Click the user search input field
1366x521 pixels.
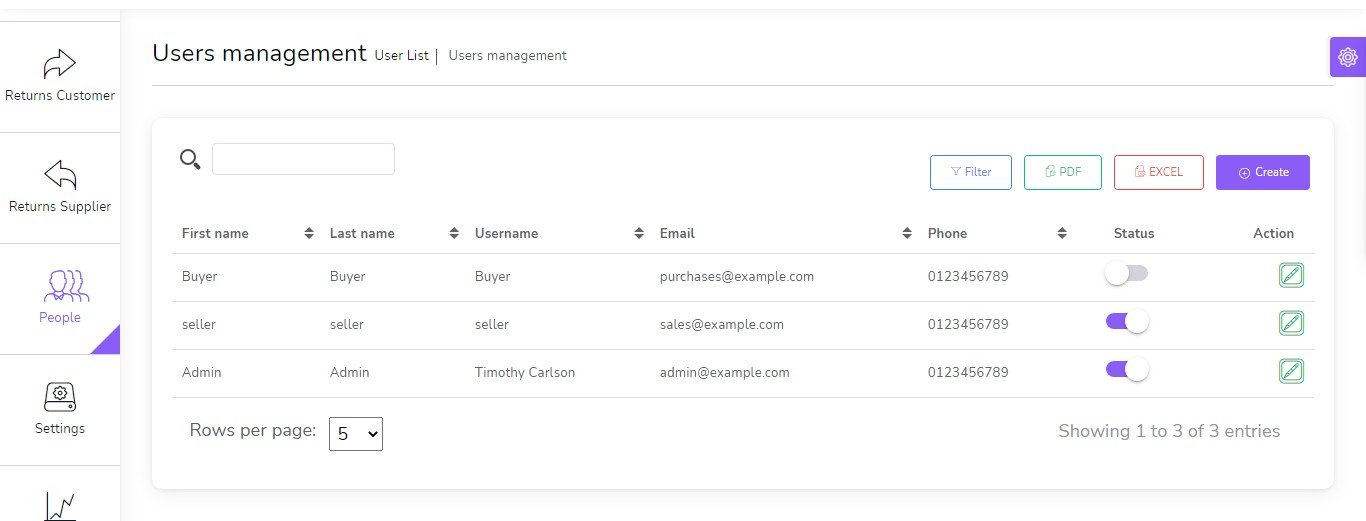pyautogui.click(x=303, y=159)
